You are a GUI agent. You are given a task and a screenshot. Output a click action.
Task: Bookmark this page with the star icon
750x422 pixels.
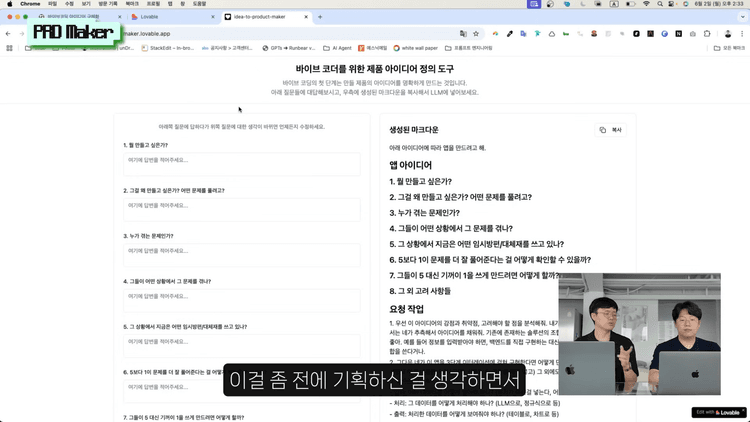click(475, 33)
